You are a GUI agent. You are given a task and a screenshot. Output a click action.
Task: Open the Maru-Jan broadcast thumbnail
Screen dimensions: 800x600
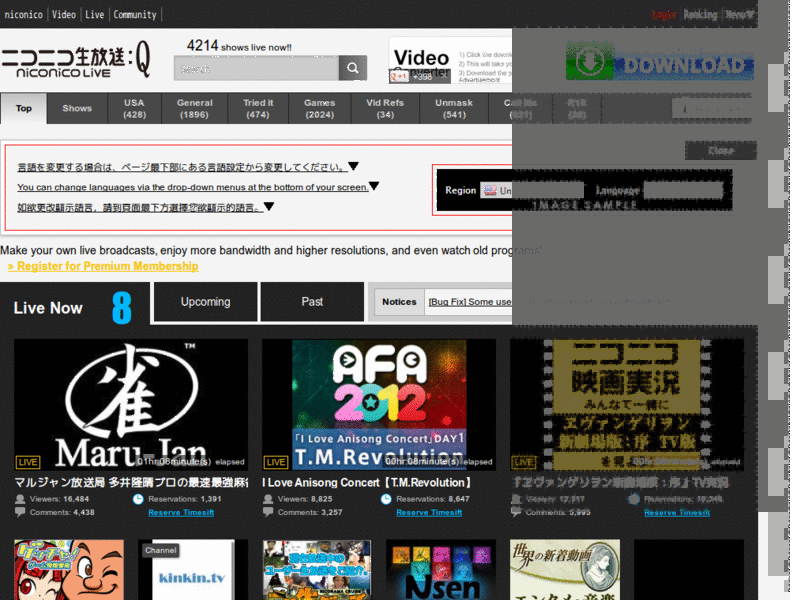coord(131,405)
